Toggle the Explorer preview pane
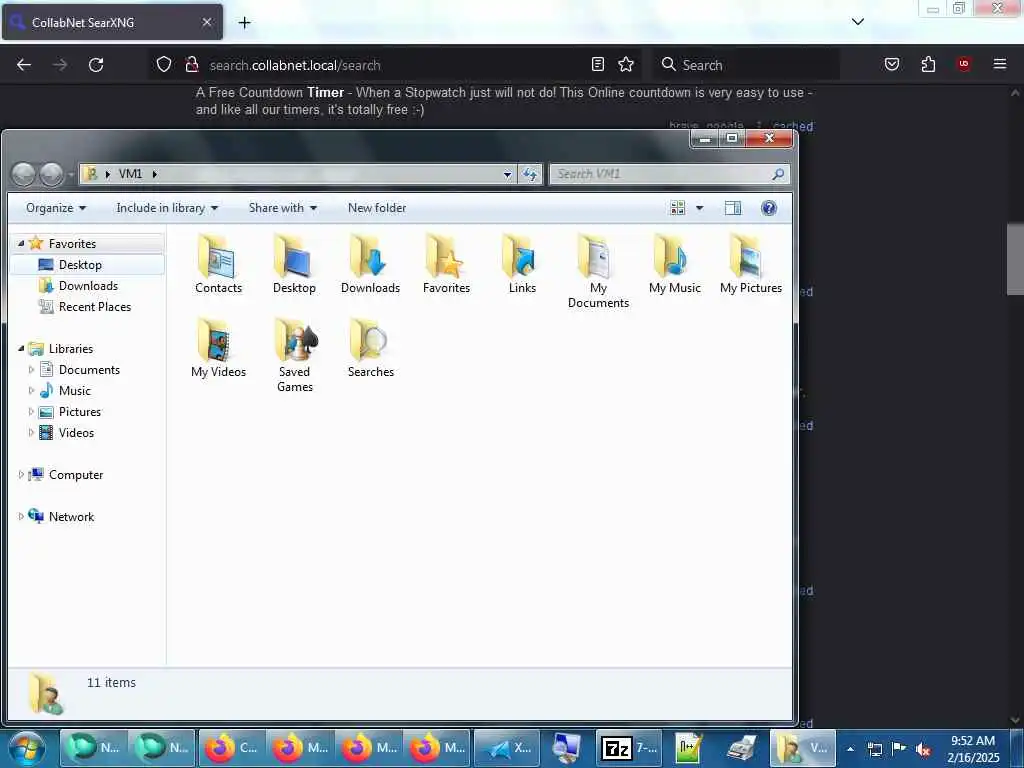1024x768 pixels. point(733,208)
